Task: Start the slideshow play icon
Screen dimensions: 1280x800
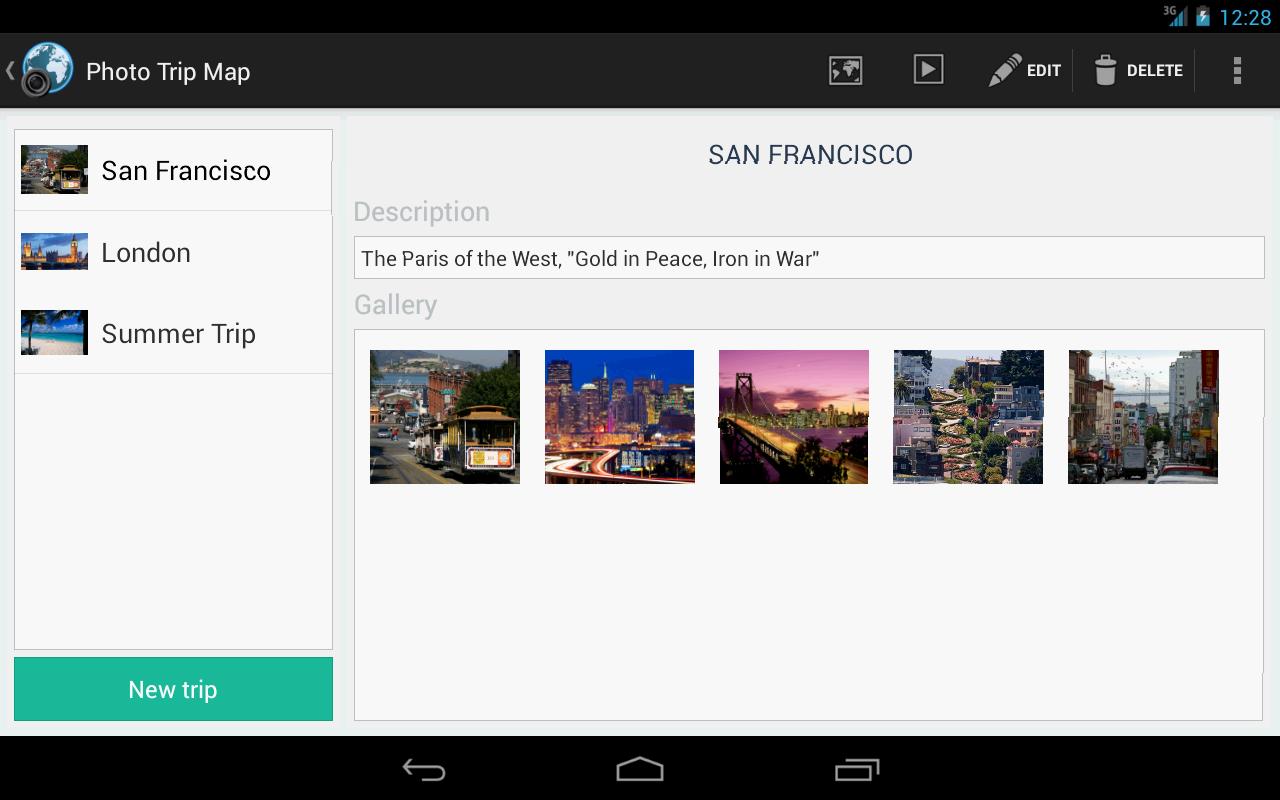Action: (928, 69)
